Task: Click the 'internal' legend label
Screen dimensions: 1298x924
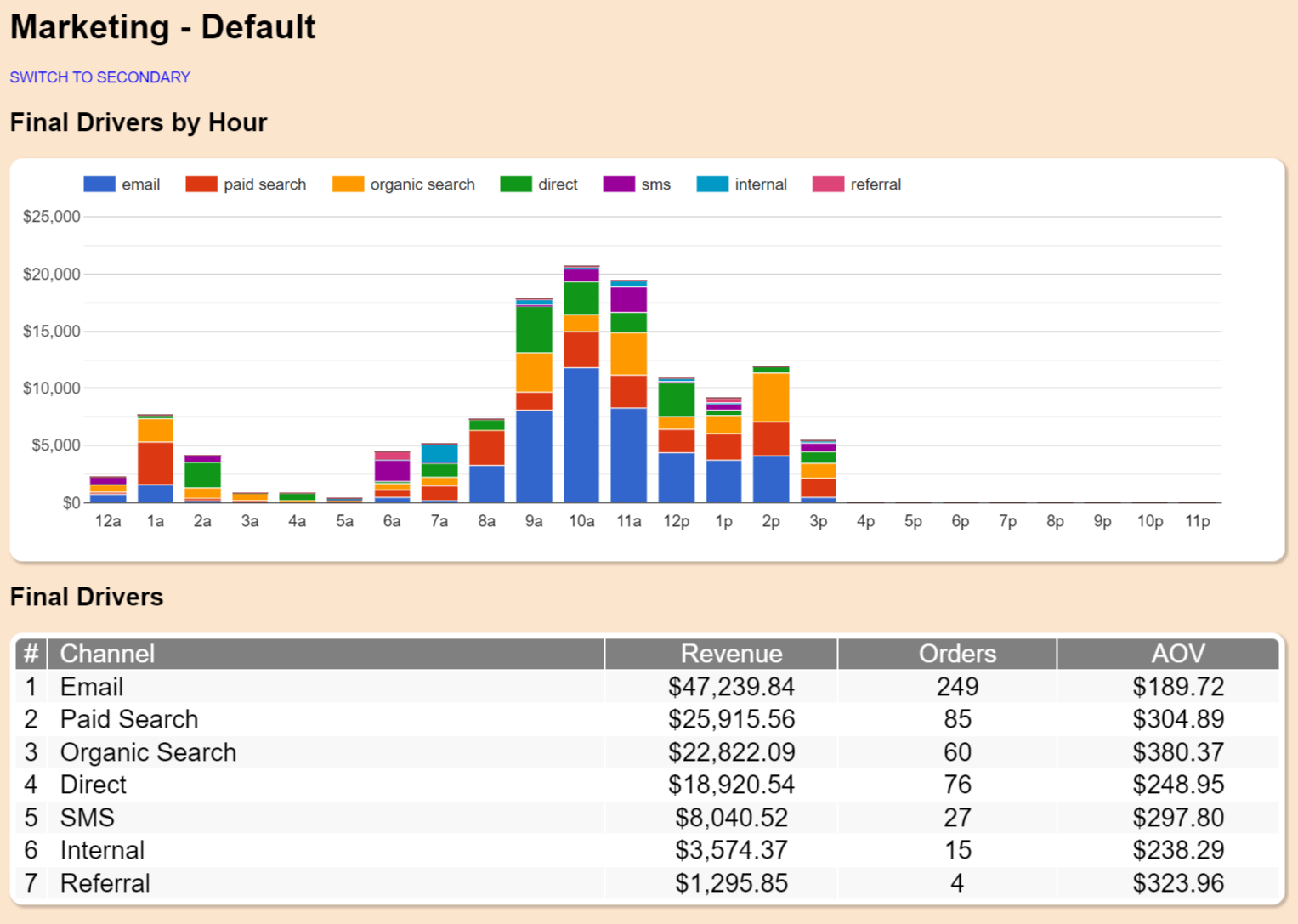Action: [761, 184]
